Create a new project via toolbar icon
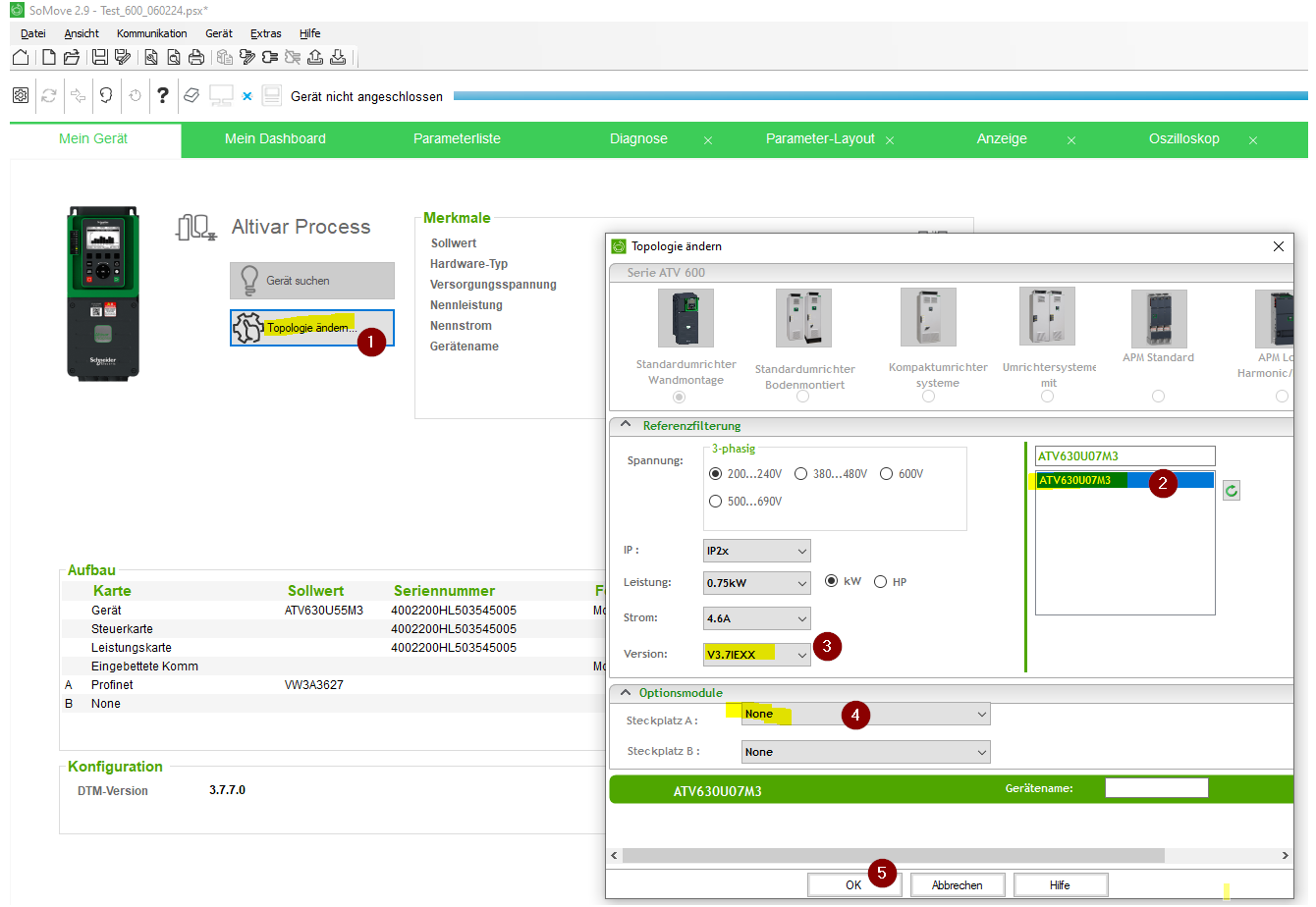The height and width of the screenshot is (907, 1316). coord(48,58)
